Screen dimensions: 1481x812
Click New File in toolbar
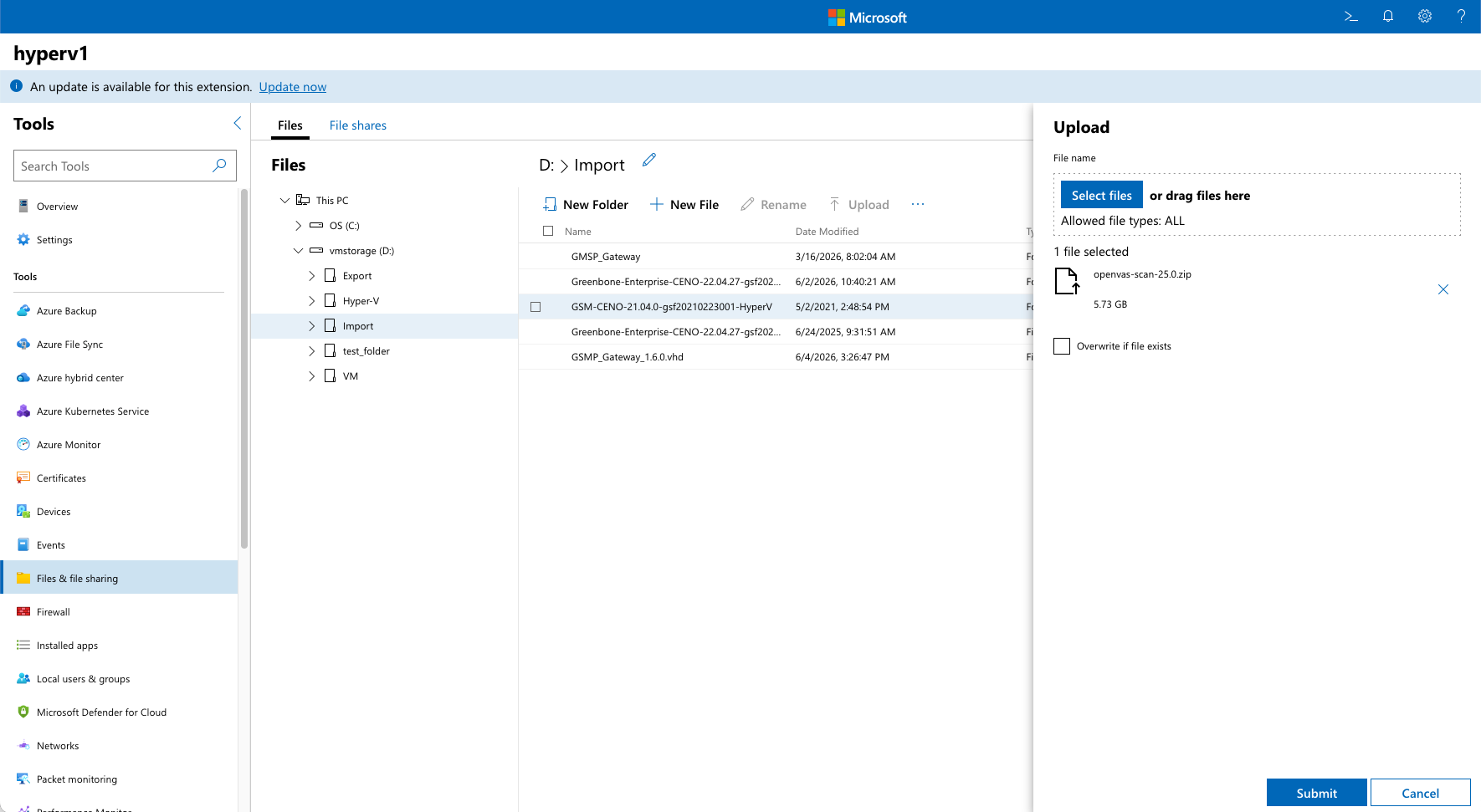[x=684, y=204]
